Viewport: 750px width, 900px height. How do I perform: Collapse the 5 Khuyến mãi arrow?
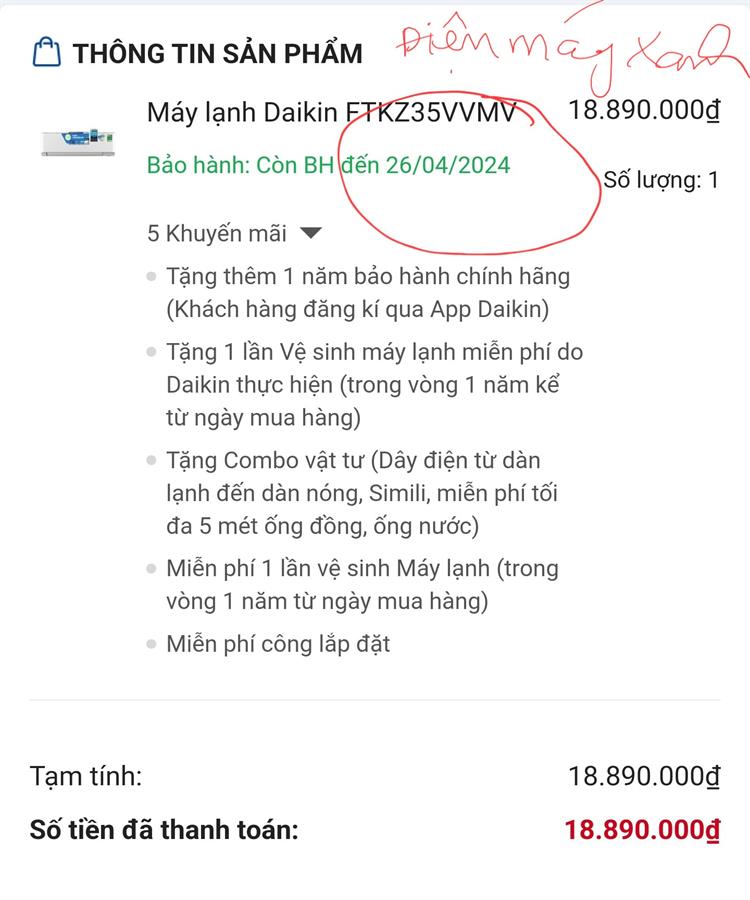click(311, 233)
